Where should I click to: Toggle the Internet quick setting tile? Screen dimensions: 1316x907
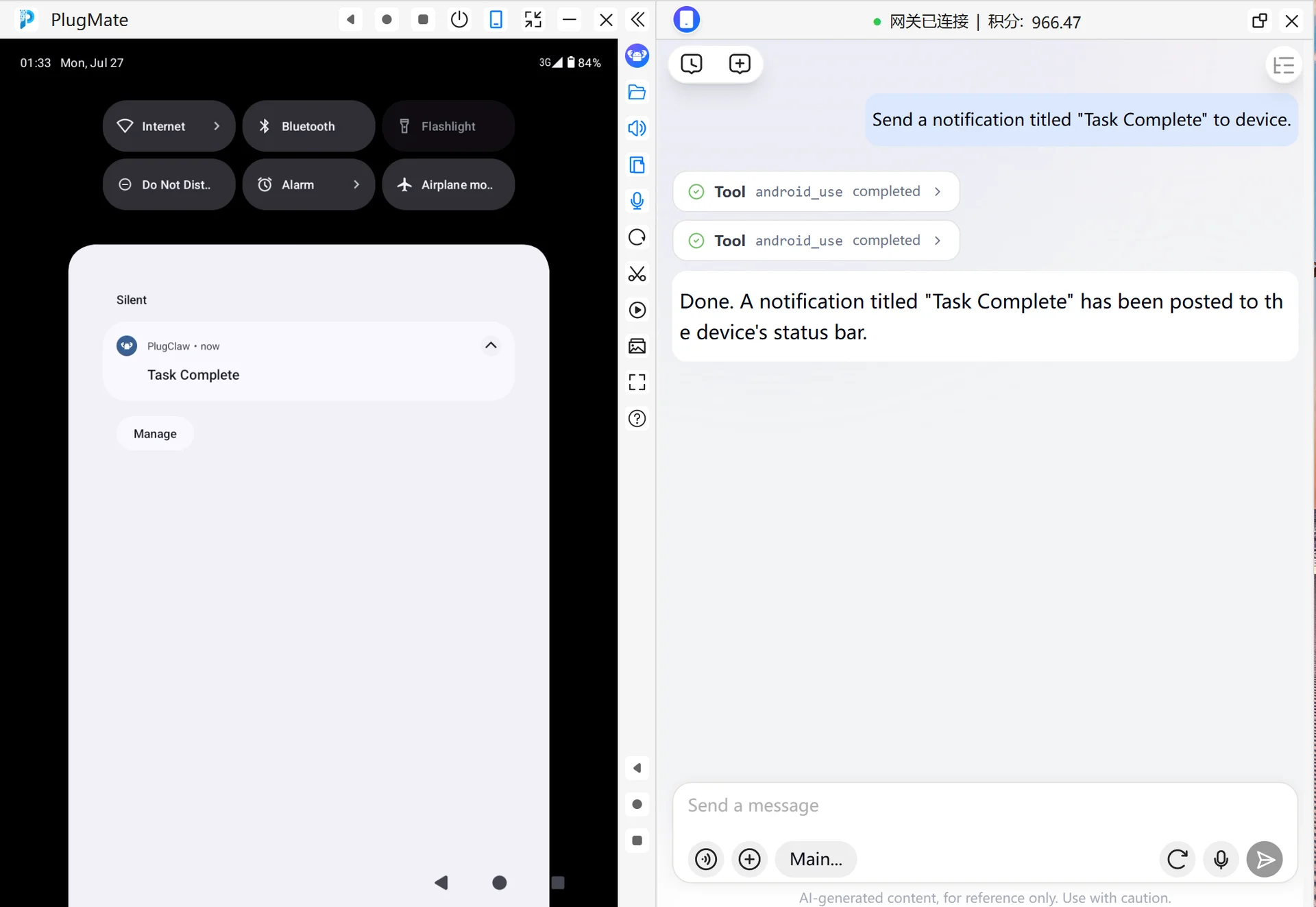(x=169, y=126)
